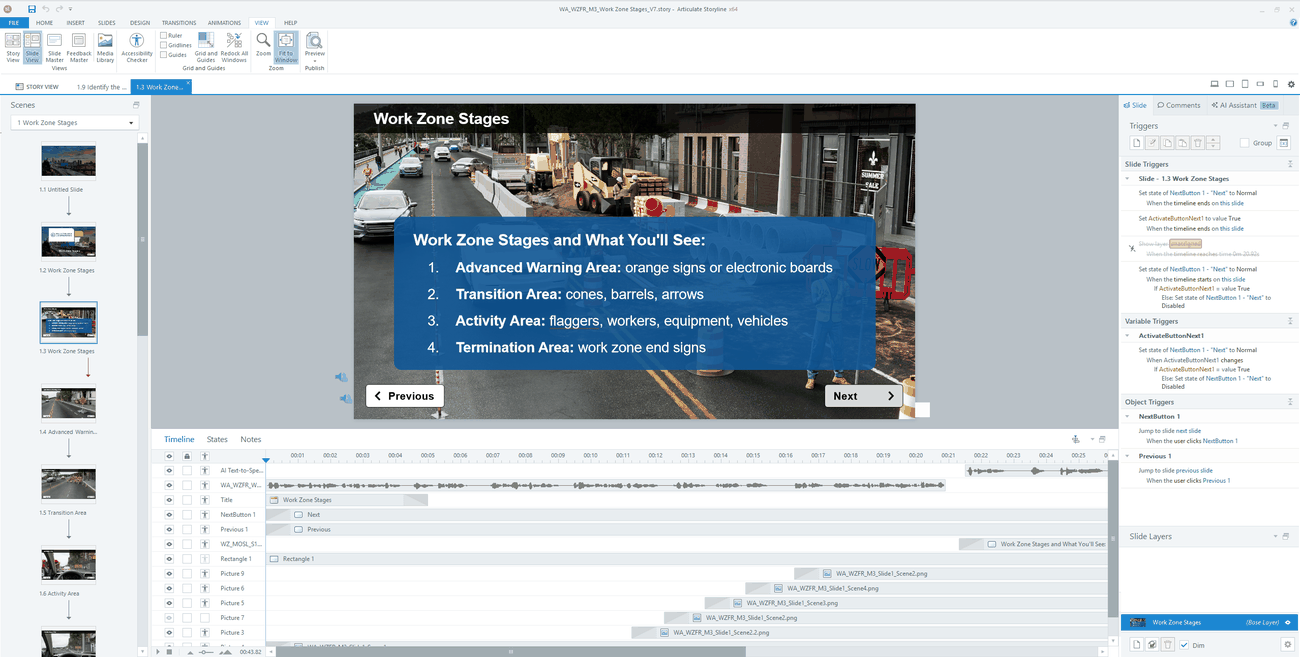
Task: Open the AI Assistant tab
Action: 1244,105
